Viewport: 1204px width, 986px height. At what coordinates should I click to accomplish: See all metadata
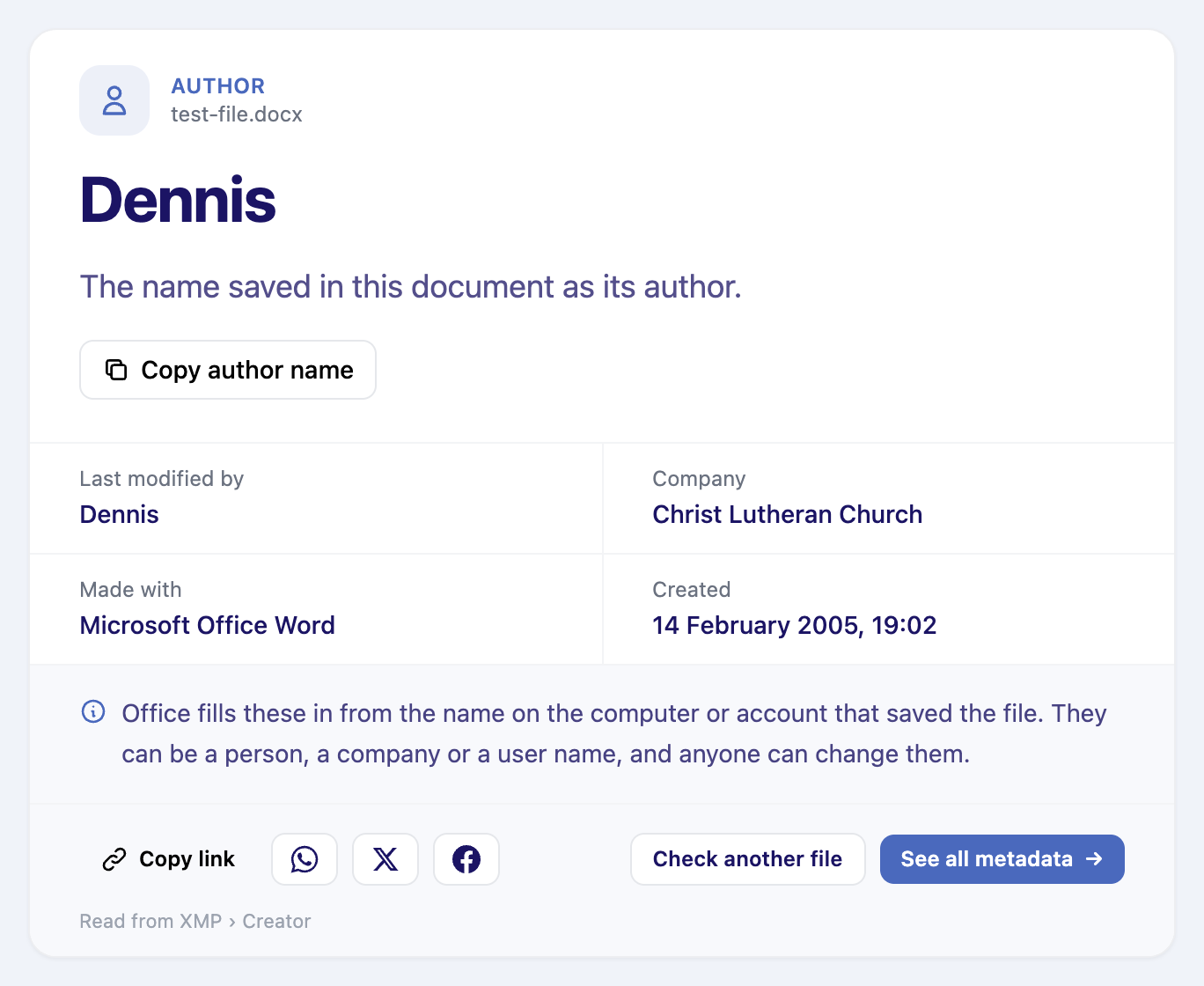point(1002,859)
